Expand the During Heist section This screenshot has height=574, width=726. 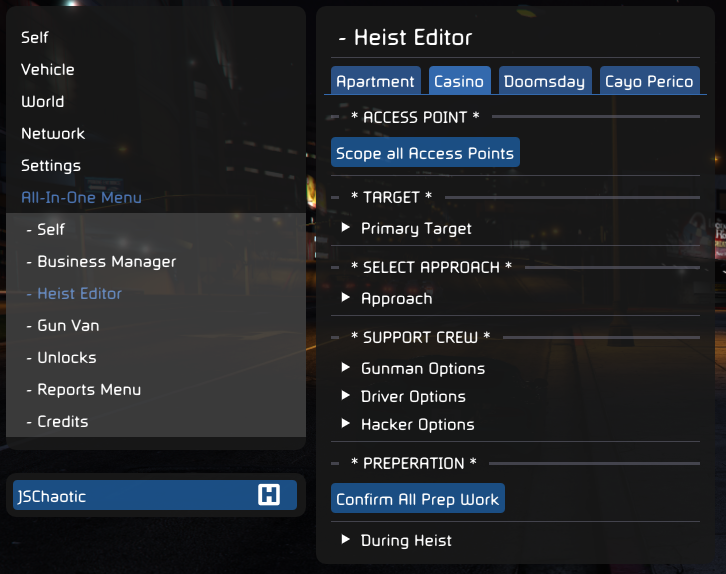point(345,539)
